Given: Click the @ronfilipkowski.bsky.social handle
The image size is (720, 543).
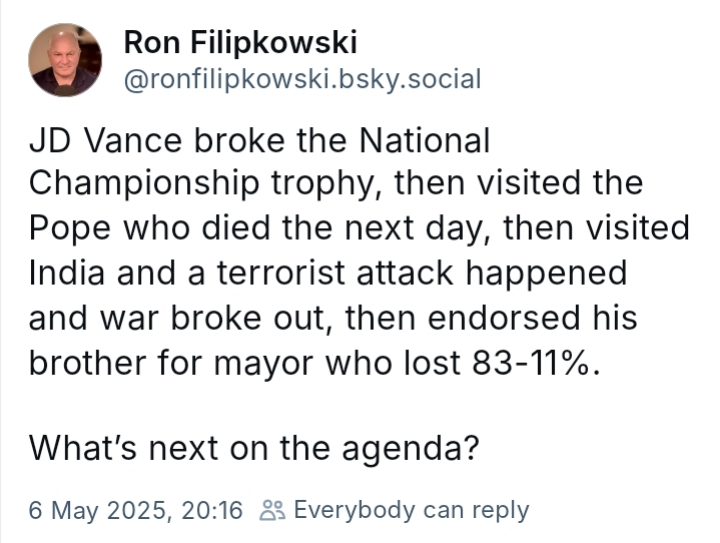Looking at the screenshot, I should pyautogui.click(x=301, y=79).
